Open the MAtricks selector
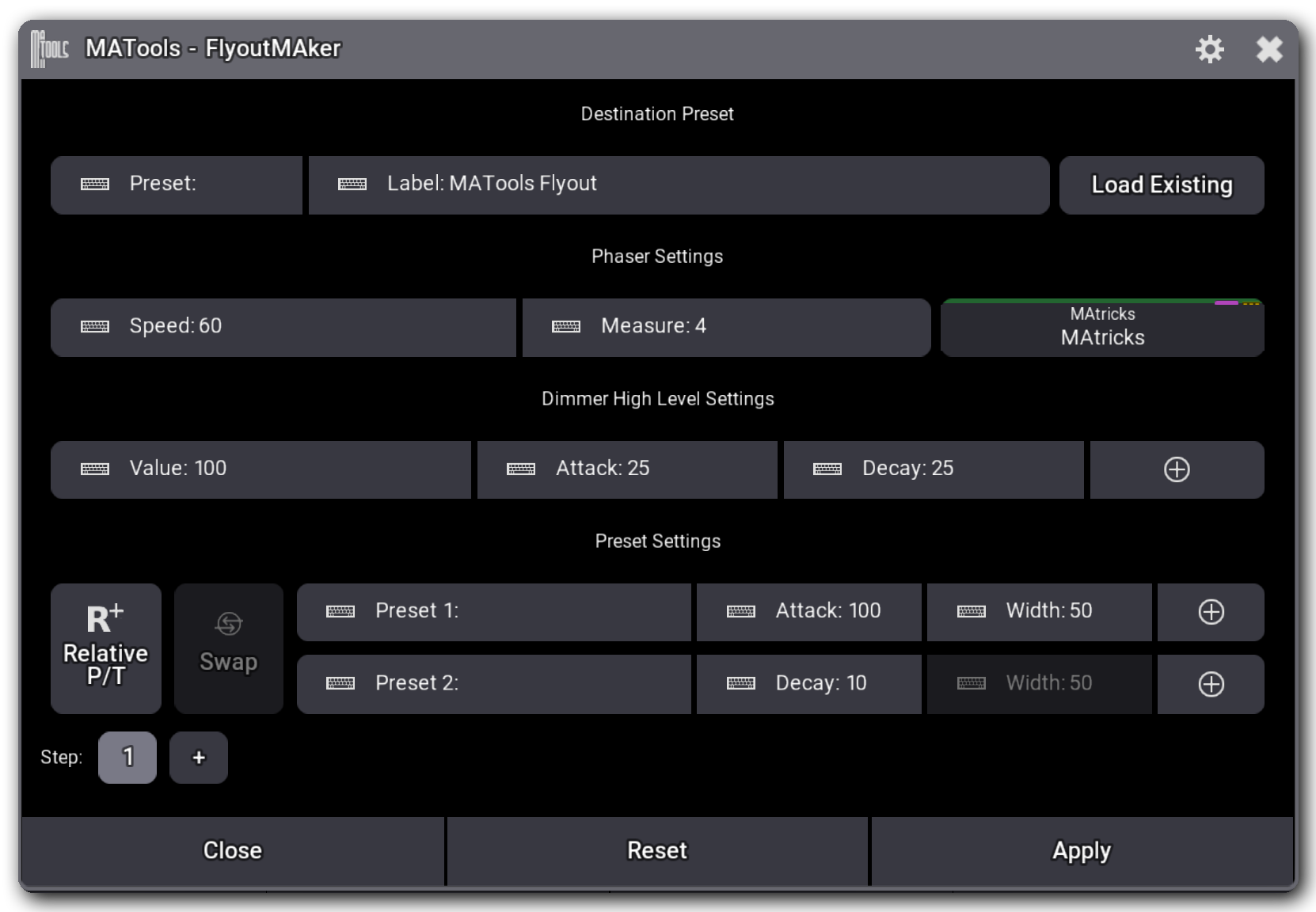Image resolution: width=1316 pixels, height=912 pixels. 1102,328
